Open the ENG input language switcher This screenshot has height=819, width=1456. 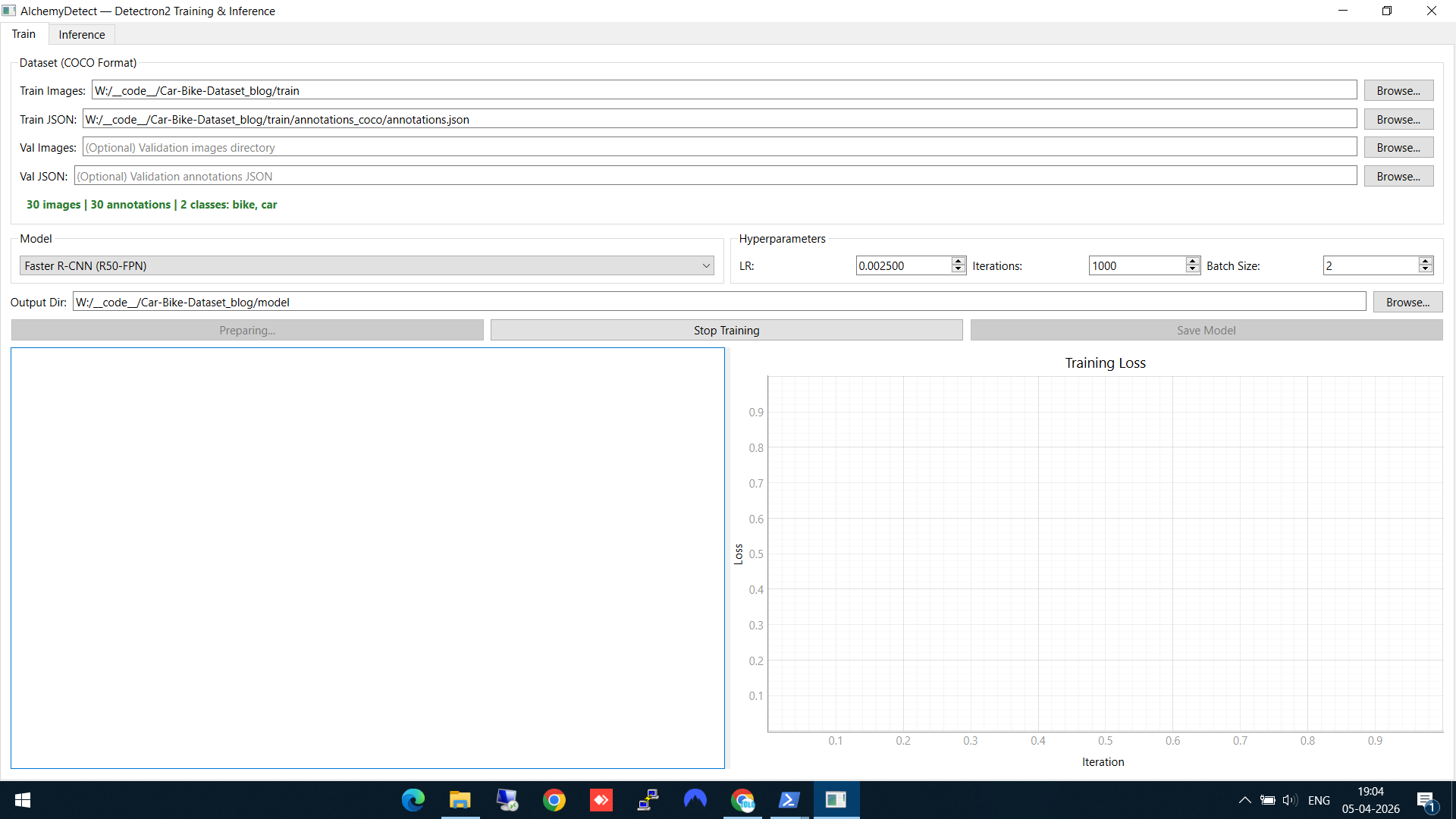coord(1319,800)
